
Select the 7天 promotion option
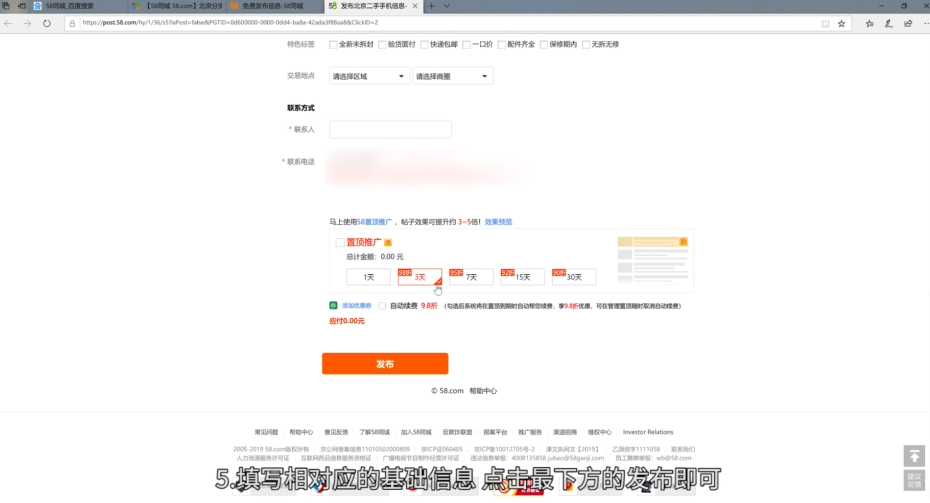coord(471,277)
